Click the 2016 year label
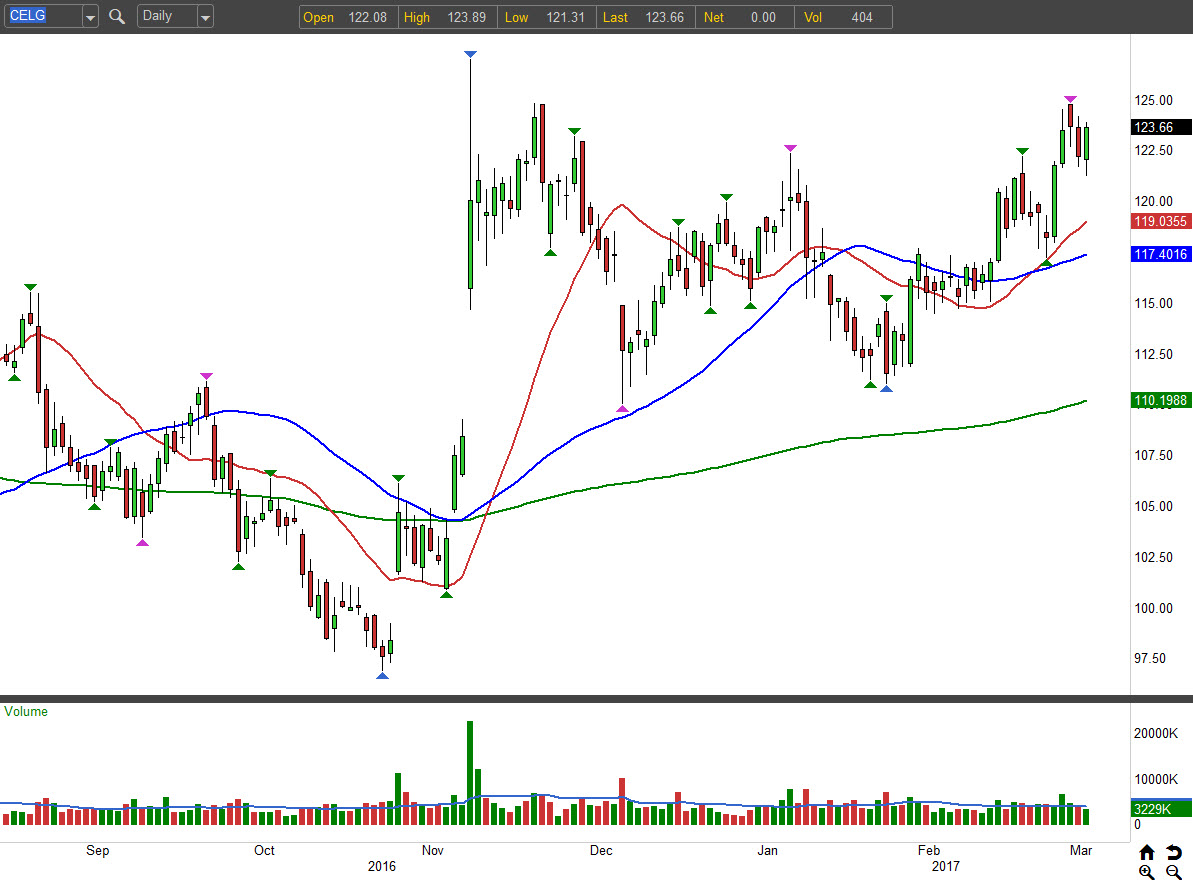The height and width of the screenshot is (882, 1193). 382,866
